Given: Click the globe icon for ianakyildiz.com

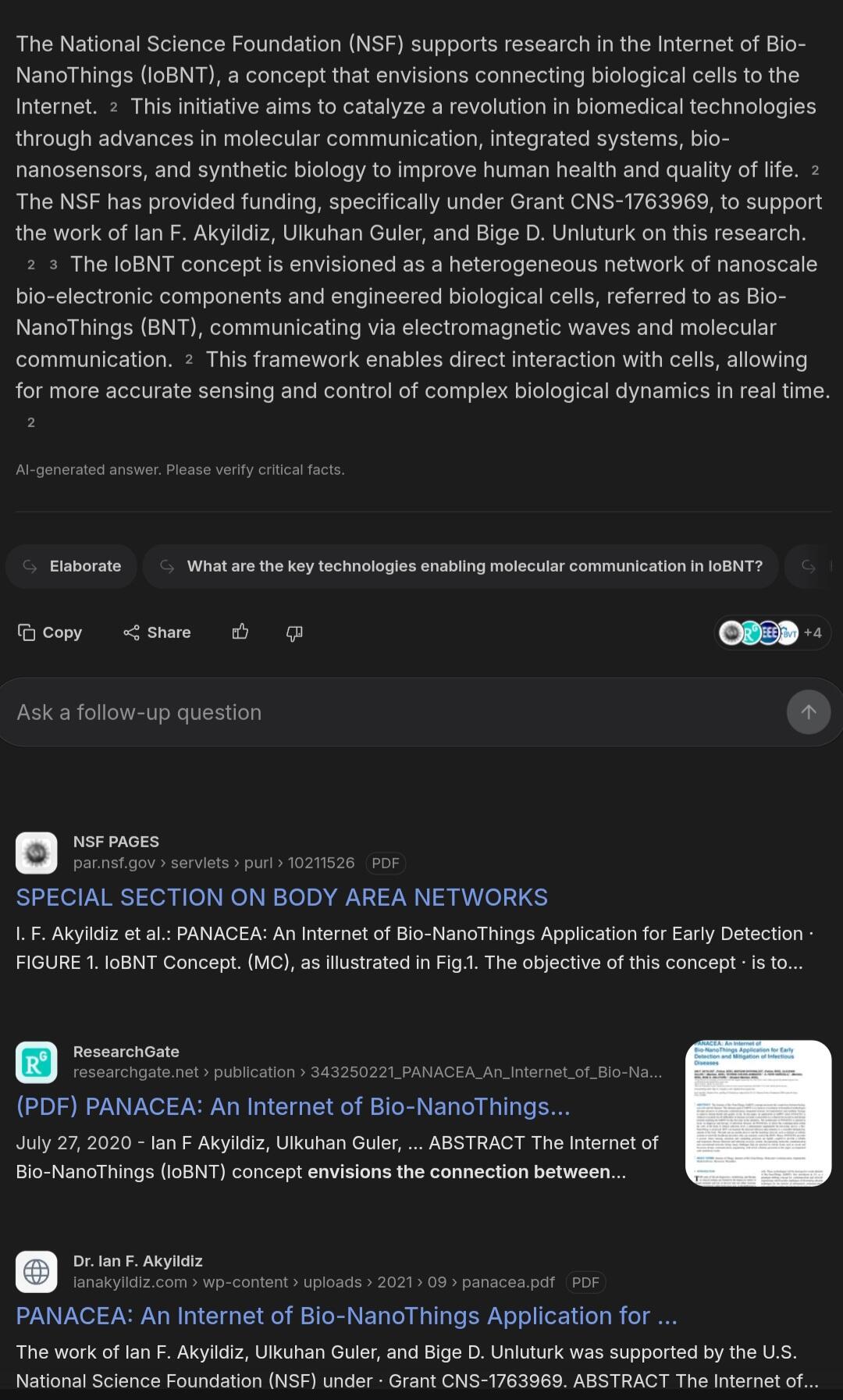Looking at the screenshot, I should [37, 1272].
